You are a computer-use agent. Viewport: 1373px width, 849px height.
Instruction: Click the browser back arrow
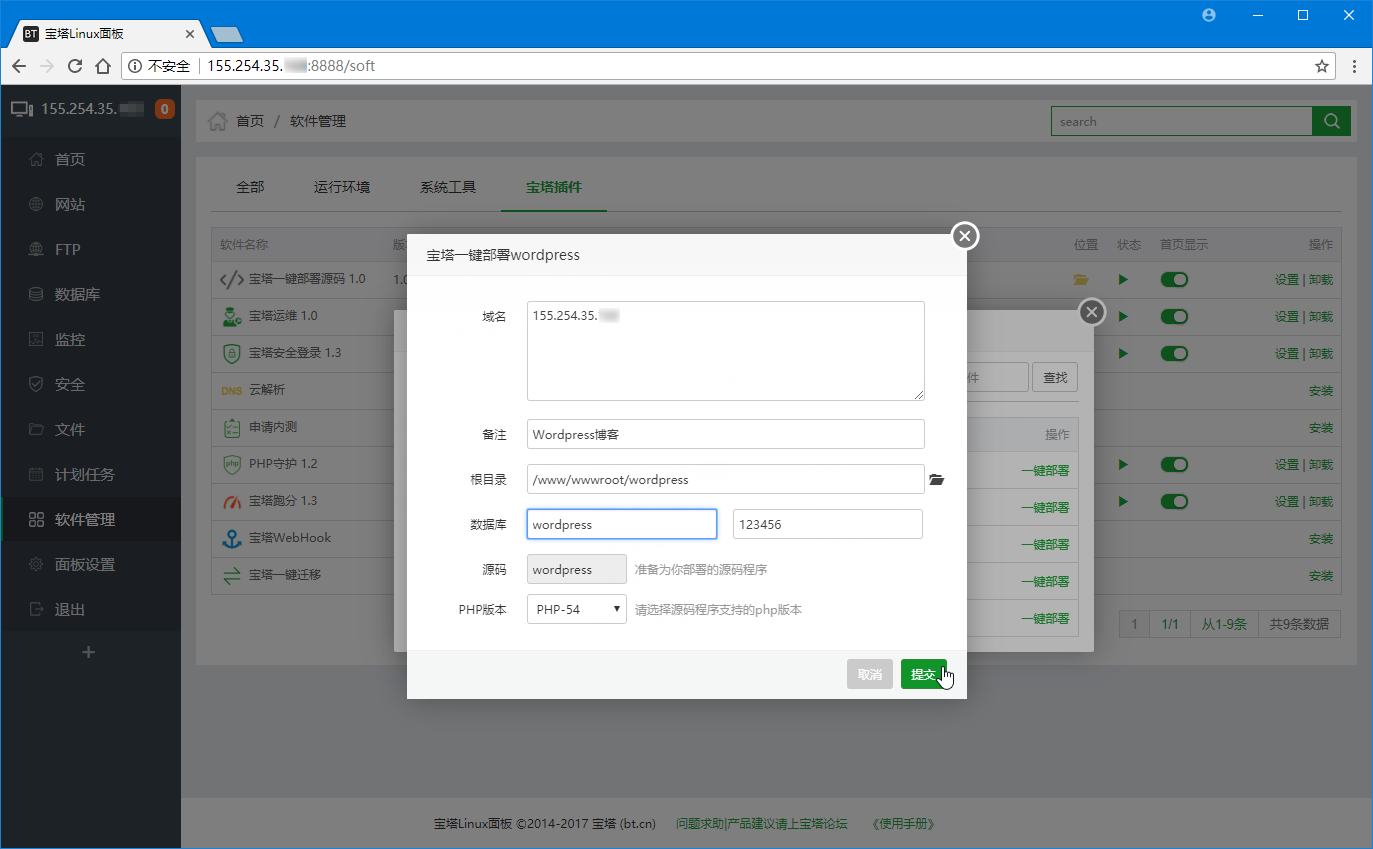(x=18, y=66)
